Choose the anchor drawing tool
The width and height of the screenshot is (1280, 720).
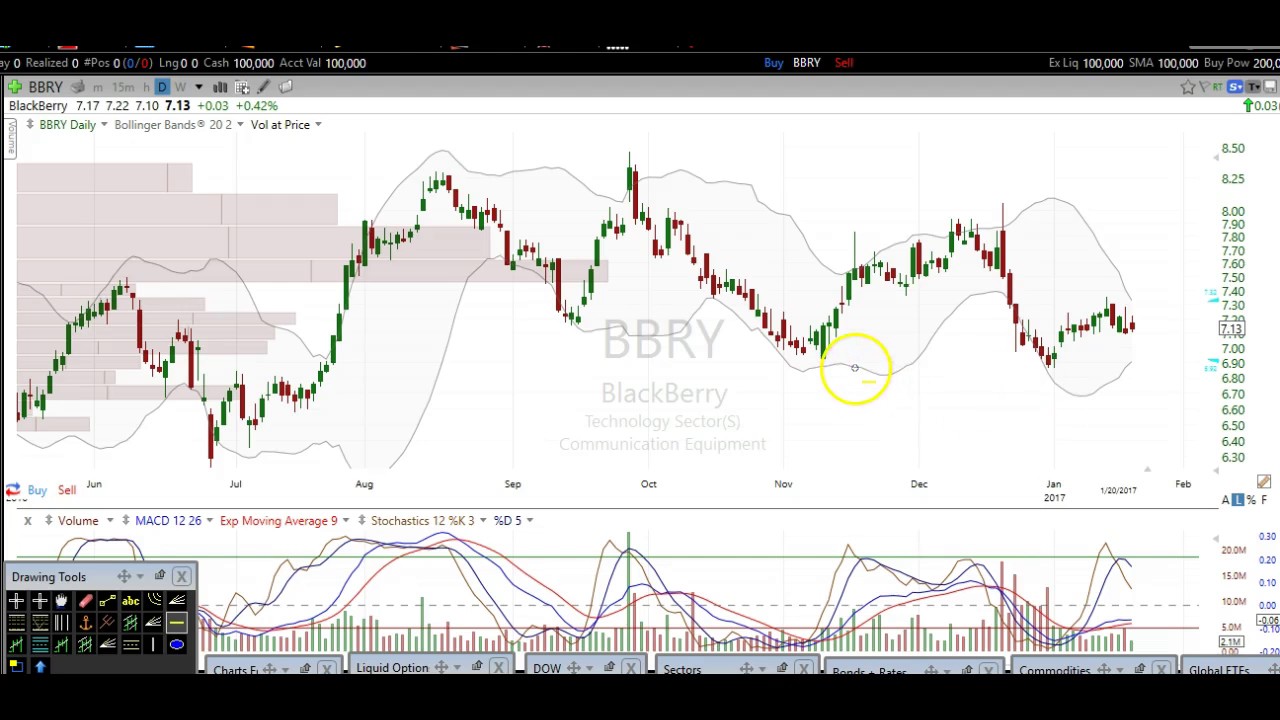pyautogui.click(x=85, y=623)
